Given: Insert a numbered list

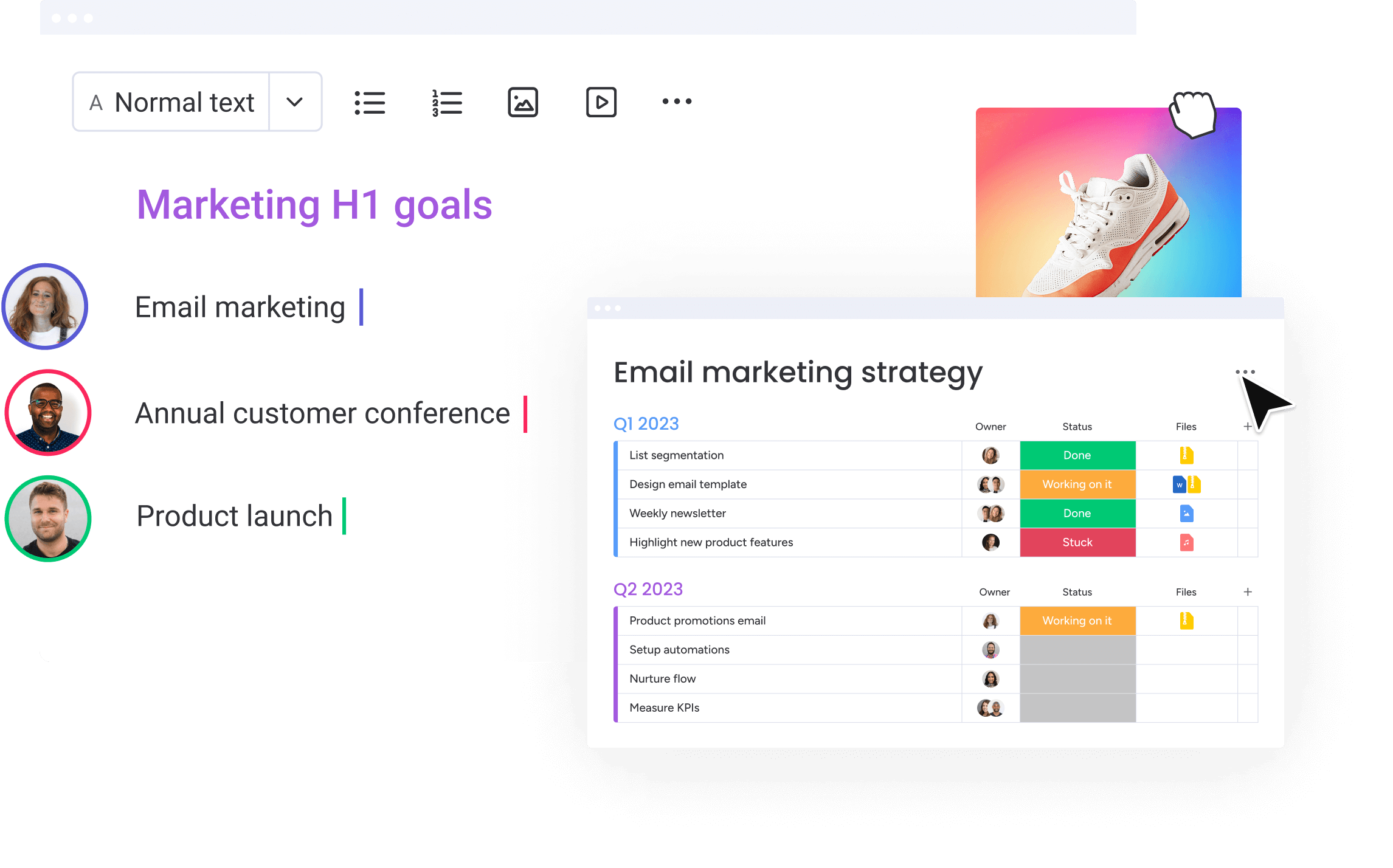Looking at the screenshot, I should click(x=447, y=102).
